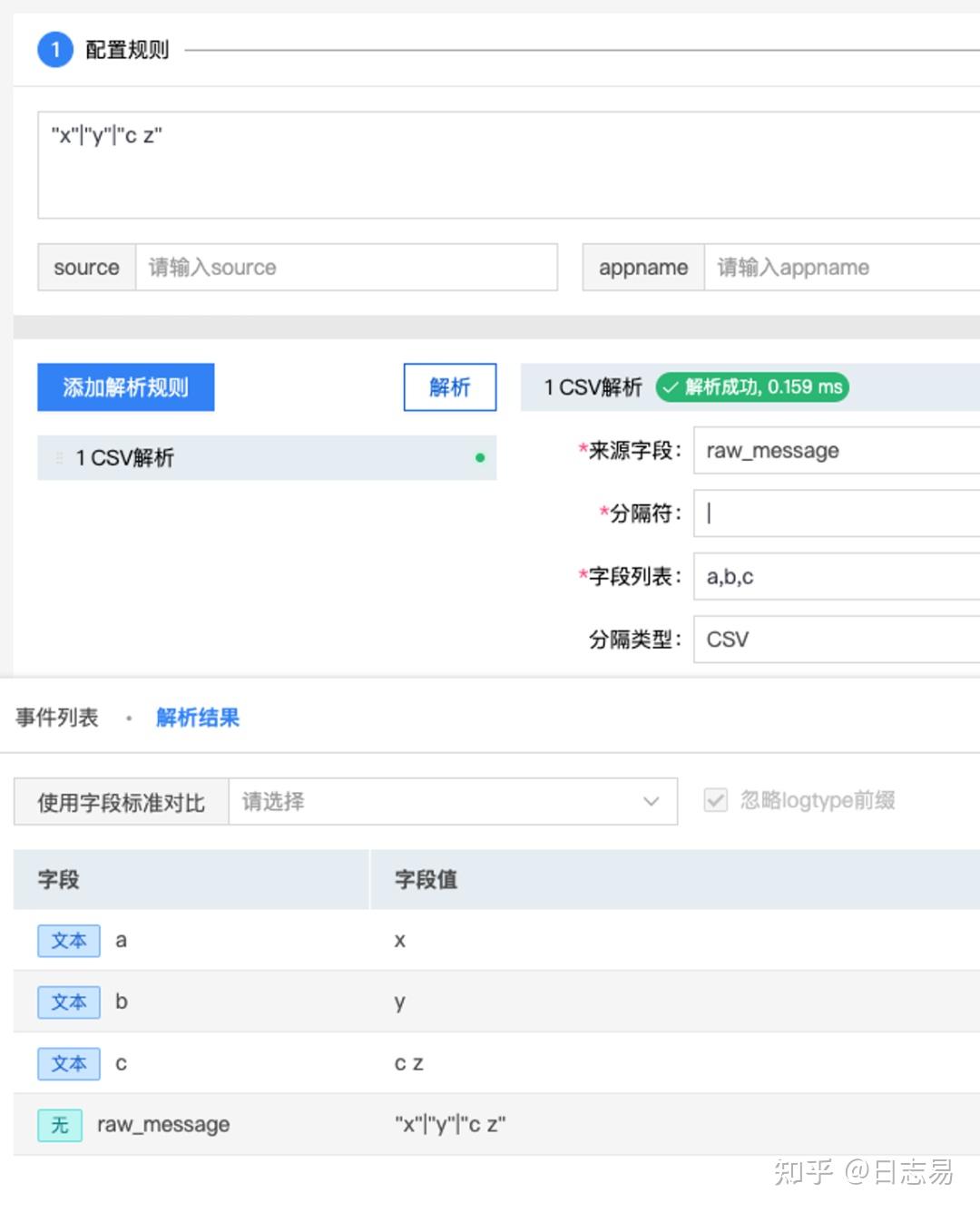Click the 文本 badge next to field b
The width and height of the screenshot is (980, 1212).
pos(68,1002)
